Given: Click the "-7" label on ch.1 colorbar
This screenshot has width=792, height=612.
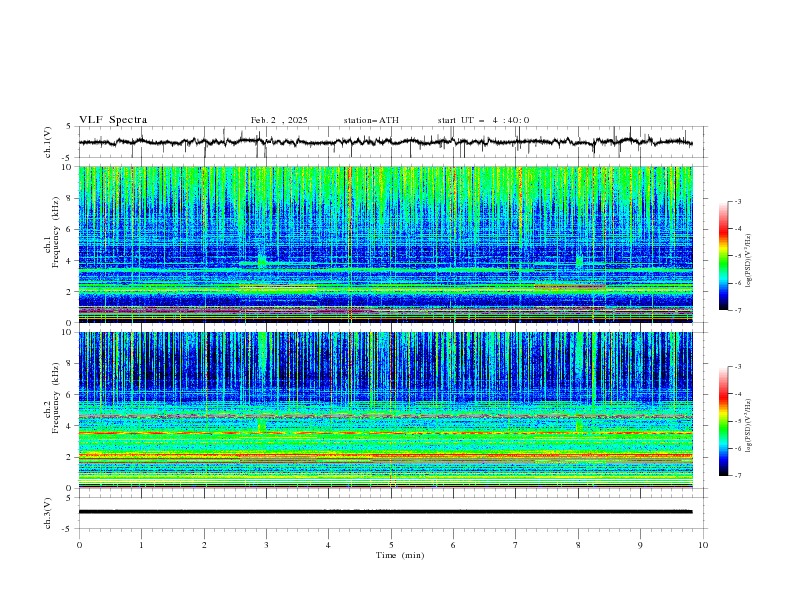Looking at the screenshot, I should [738, 310].
